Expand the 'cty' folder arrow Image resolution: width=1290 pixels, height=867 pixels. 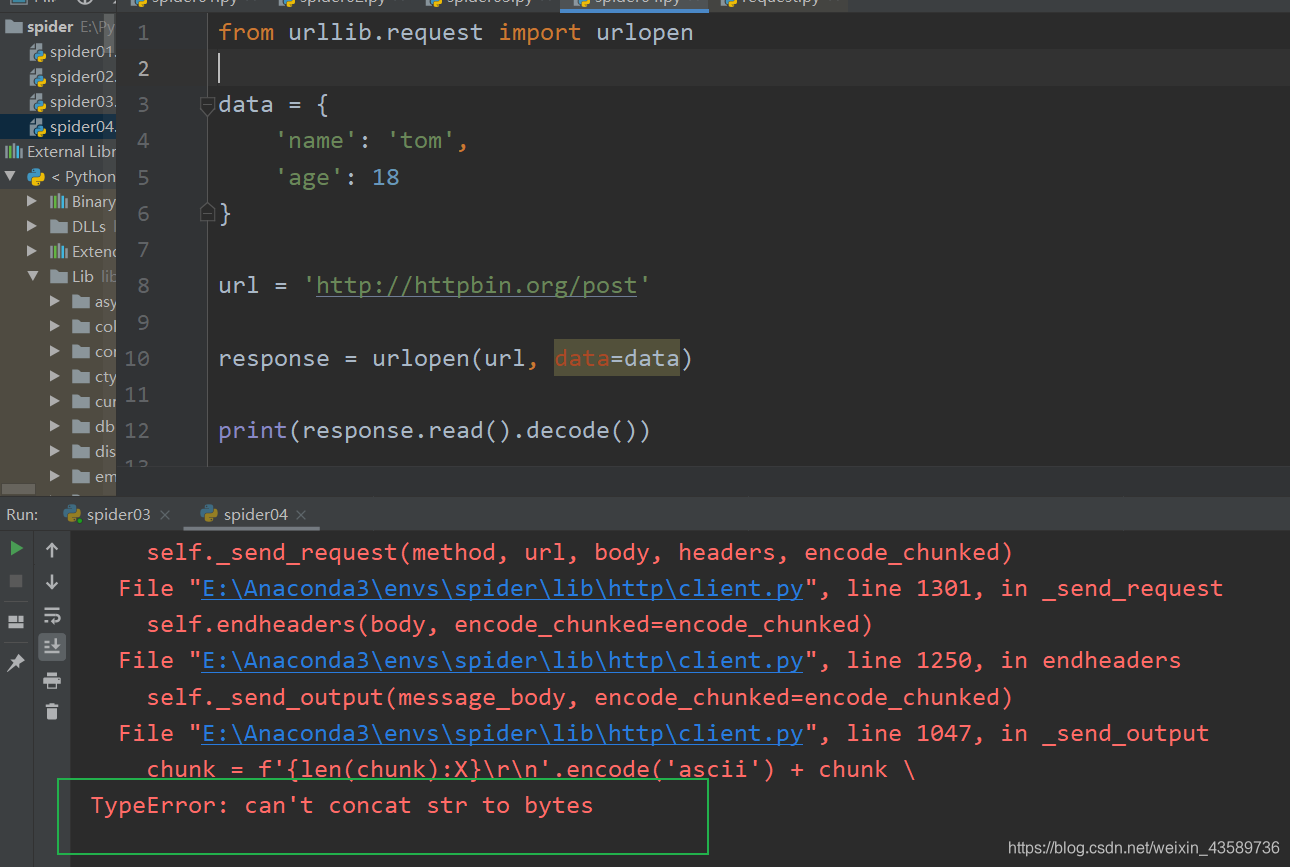[56, 377]
